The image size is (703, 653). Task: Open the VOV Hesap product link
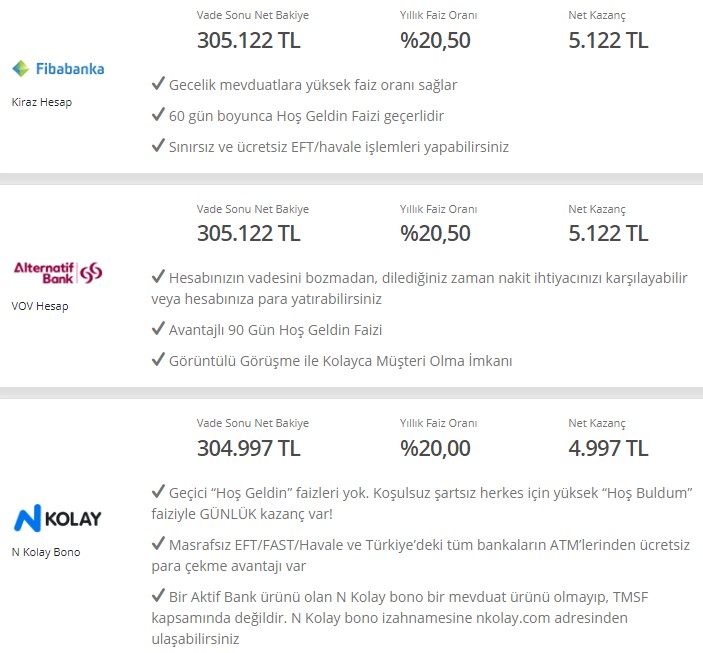pyautogui.click(x=40, y=306)
